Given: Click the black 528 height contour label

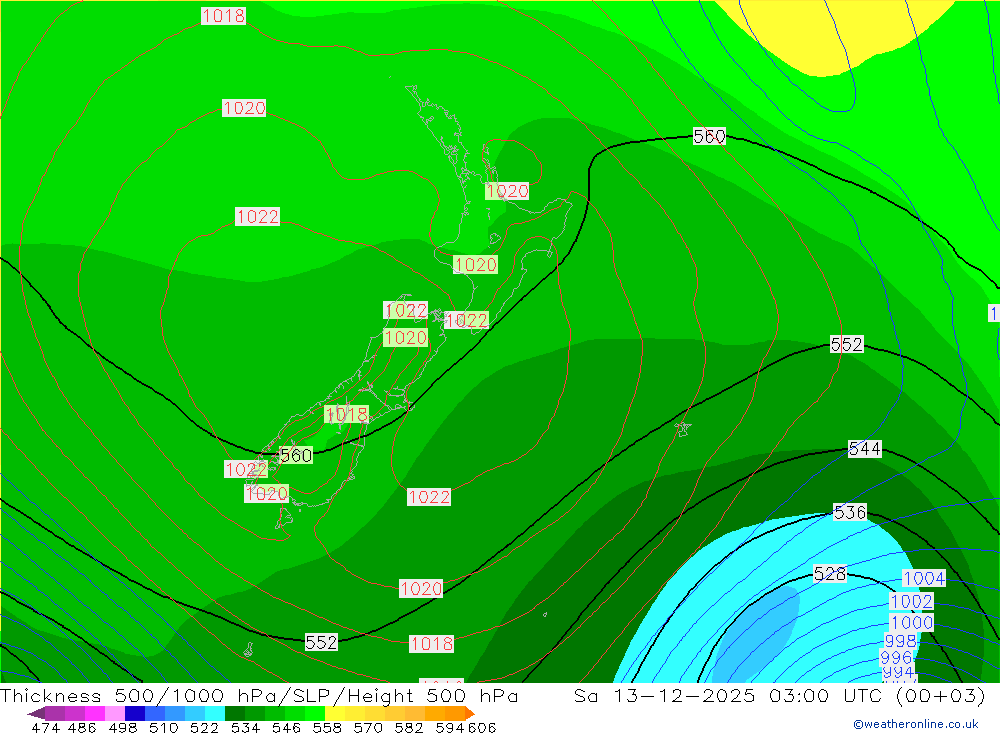Looking at the screenshot, I should (x=830, y=574).
